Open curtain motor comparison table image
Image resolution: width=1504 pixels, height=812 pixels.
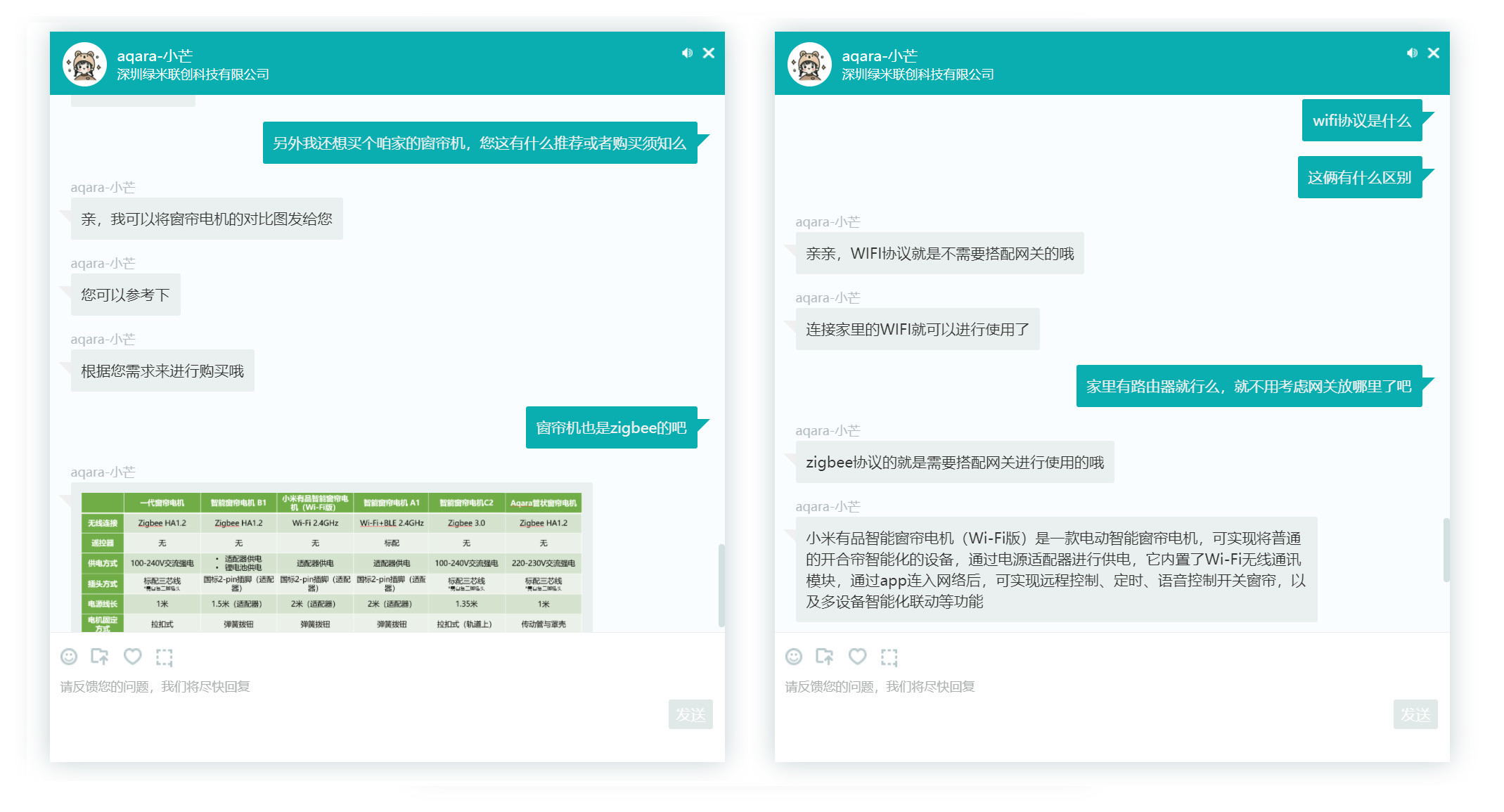pyautogui.click(x=332, y=561)
